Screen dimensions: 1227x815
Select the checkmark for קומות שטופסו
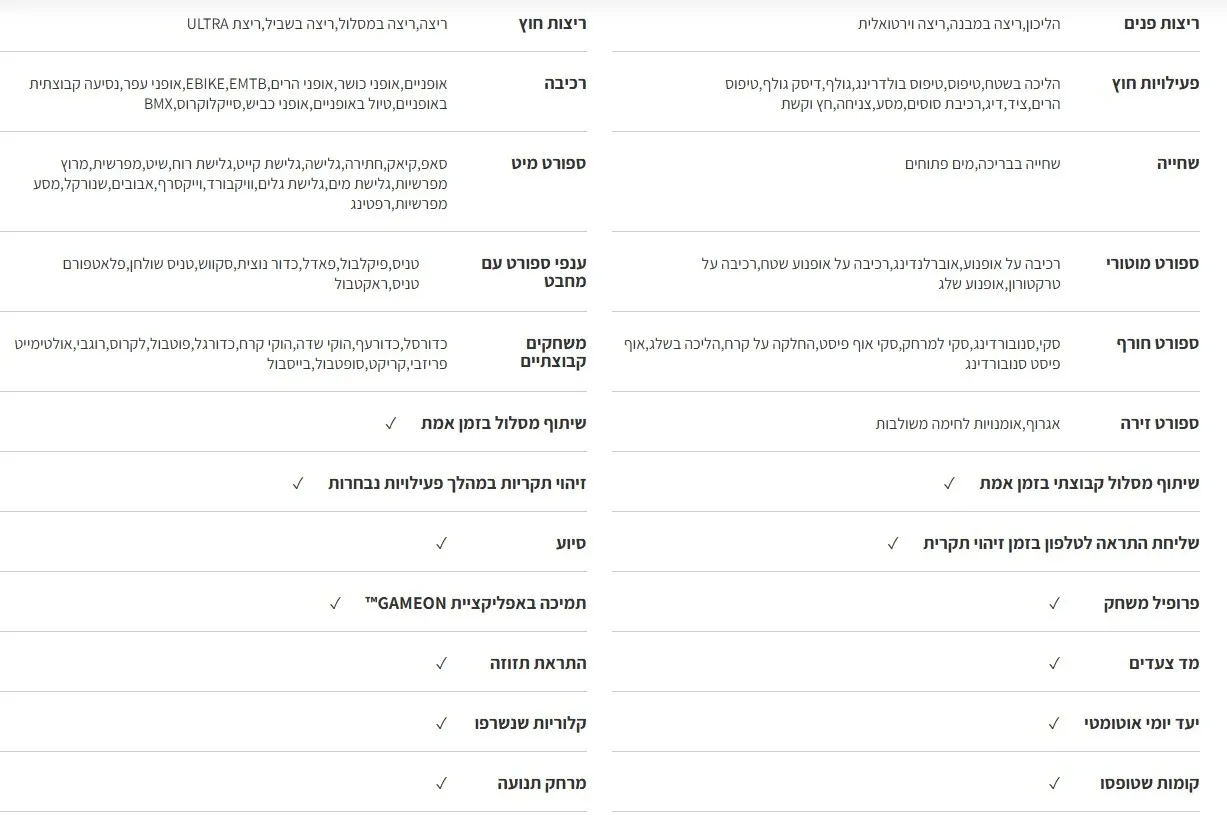click(1054, 783)
